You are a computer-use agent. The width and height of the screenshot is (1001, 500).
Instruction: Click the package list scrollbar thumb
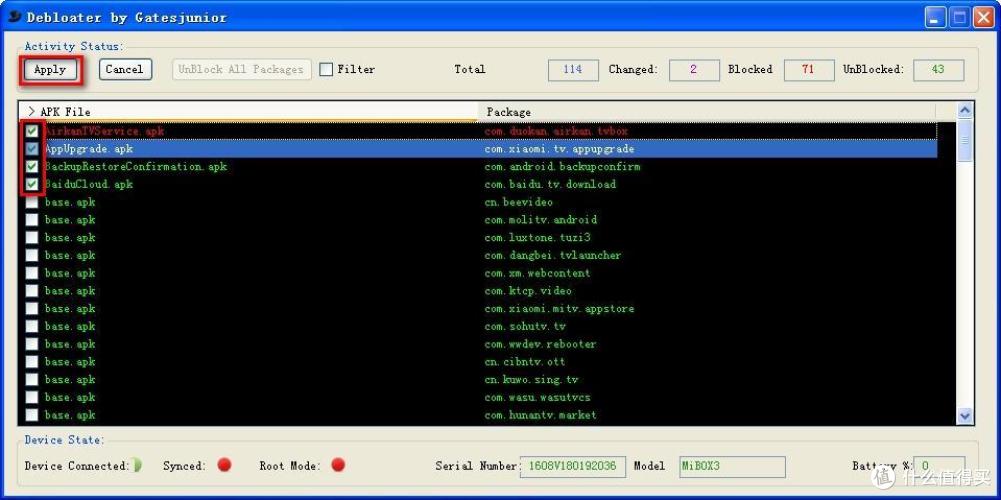(965, 140)
